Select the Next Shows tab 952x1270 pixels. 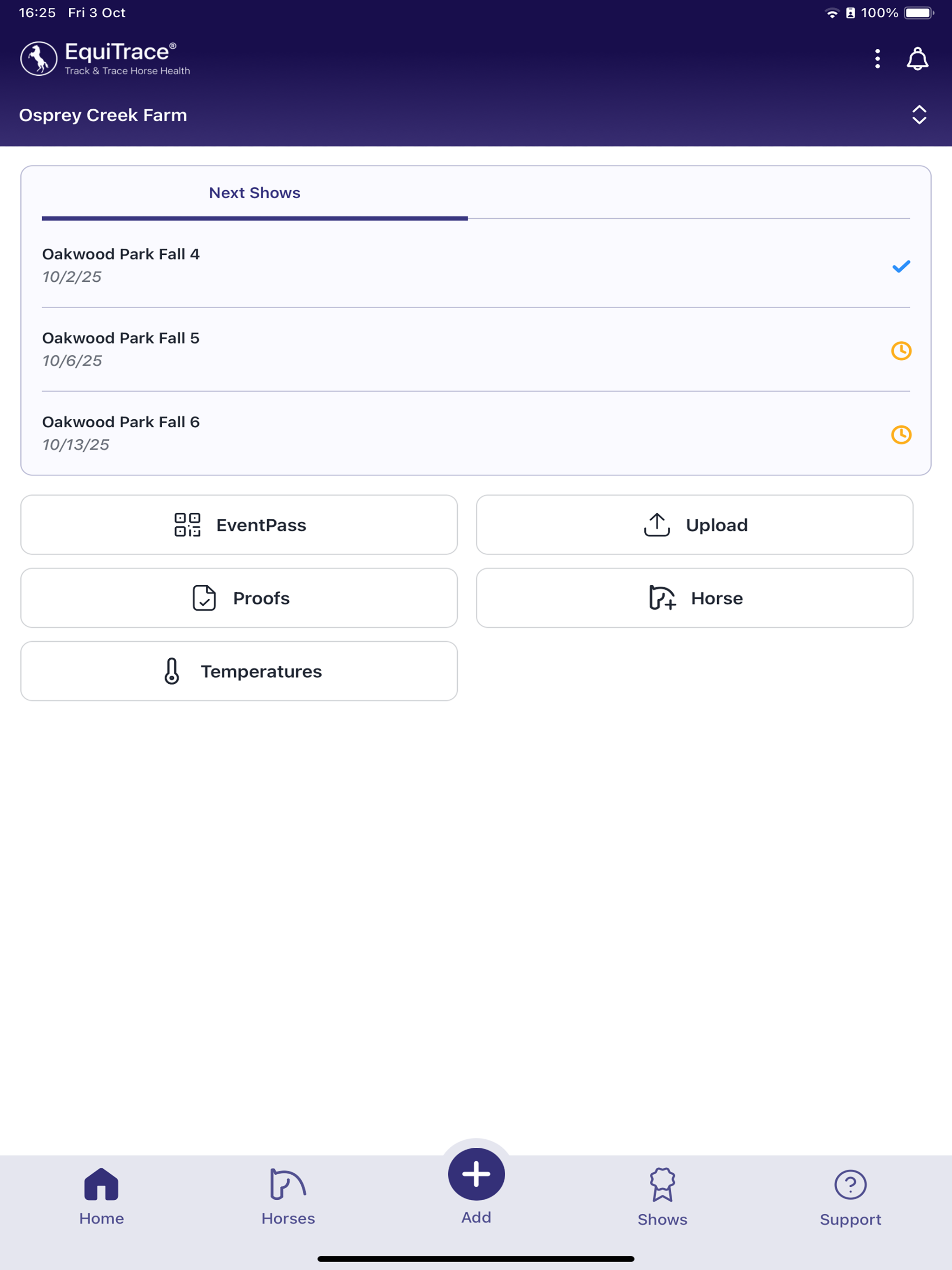click(254, 193)
